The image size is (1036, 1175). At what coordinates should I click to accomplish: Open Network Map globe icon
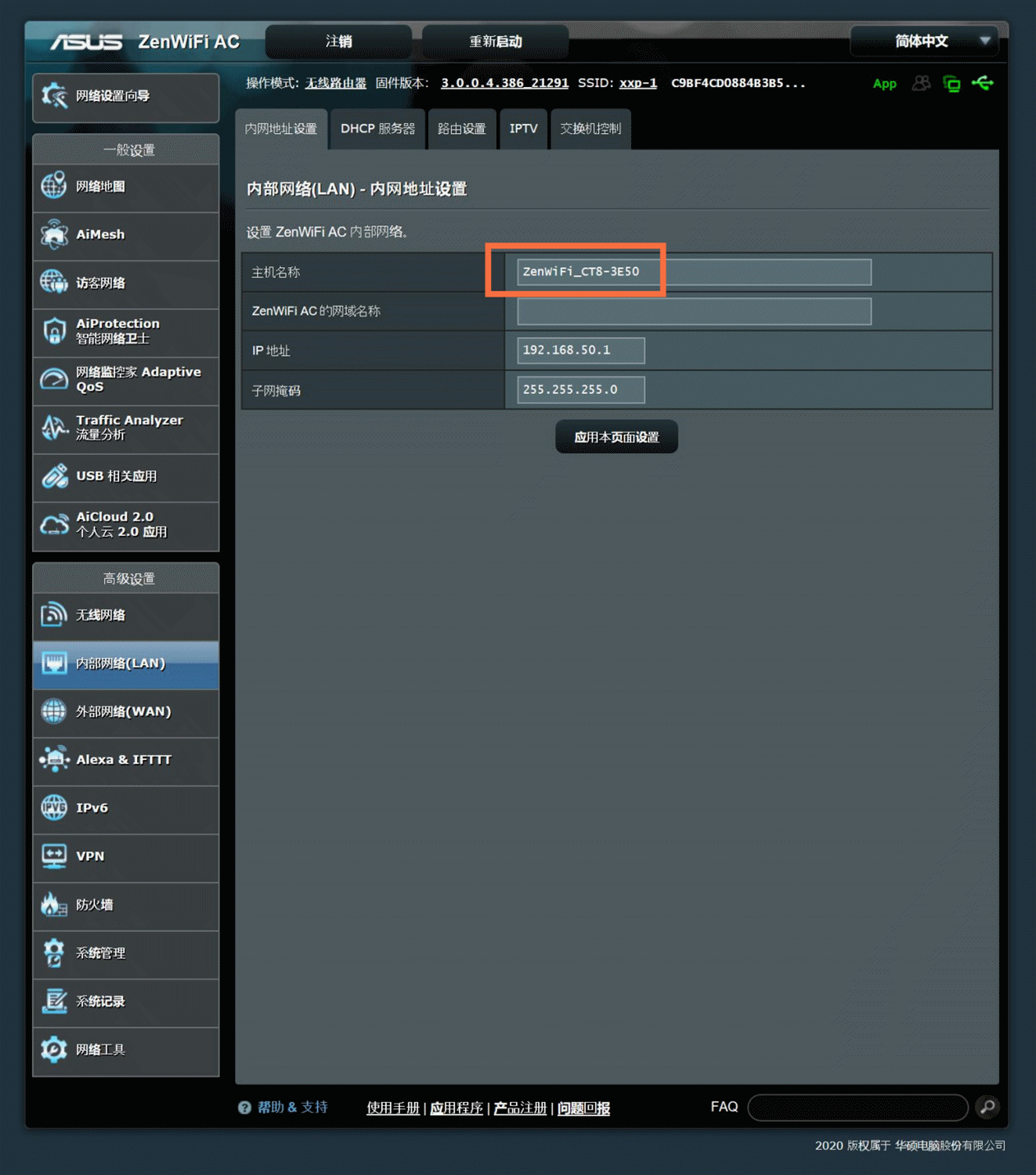[x=54, y=186]
